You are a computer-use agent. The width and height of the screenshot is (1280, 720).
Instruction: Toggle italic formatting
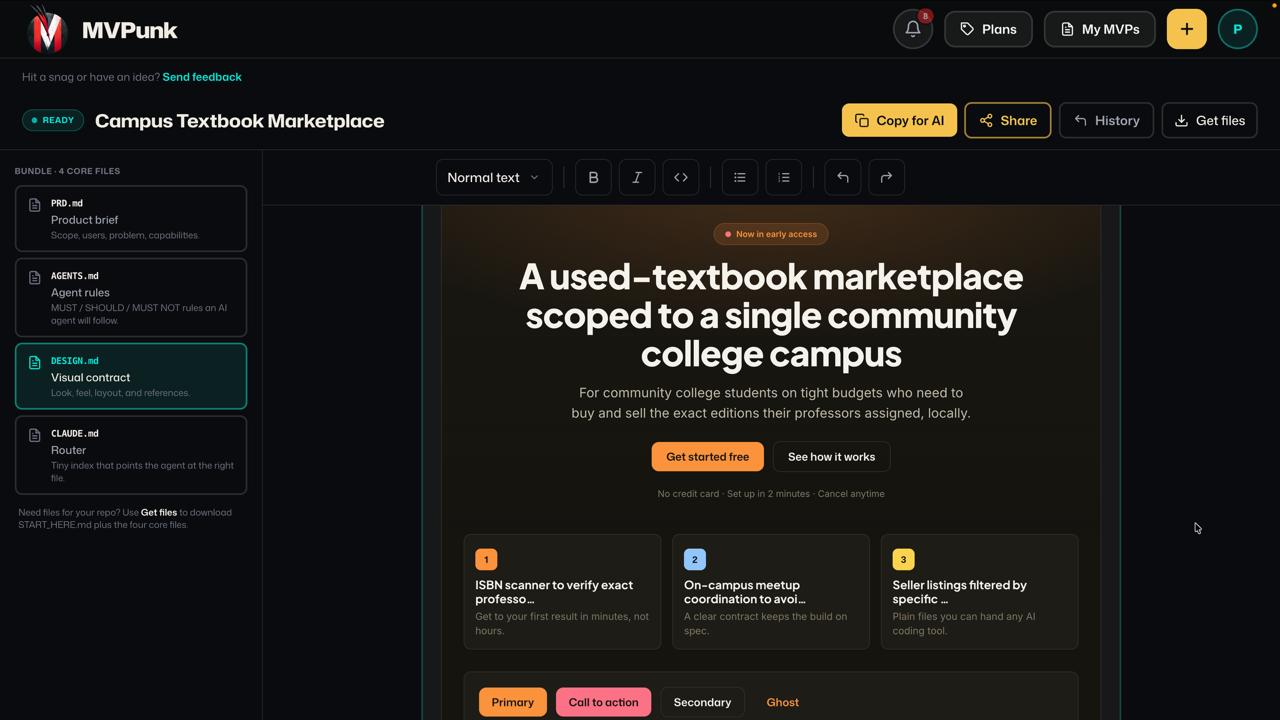637,177
